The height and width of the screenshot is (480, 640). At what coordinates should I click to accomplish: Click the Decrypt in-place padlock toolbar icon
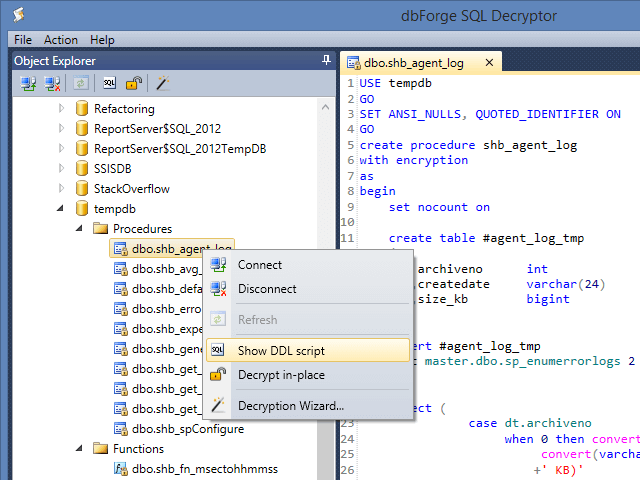tap(134, 83)
